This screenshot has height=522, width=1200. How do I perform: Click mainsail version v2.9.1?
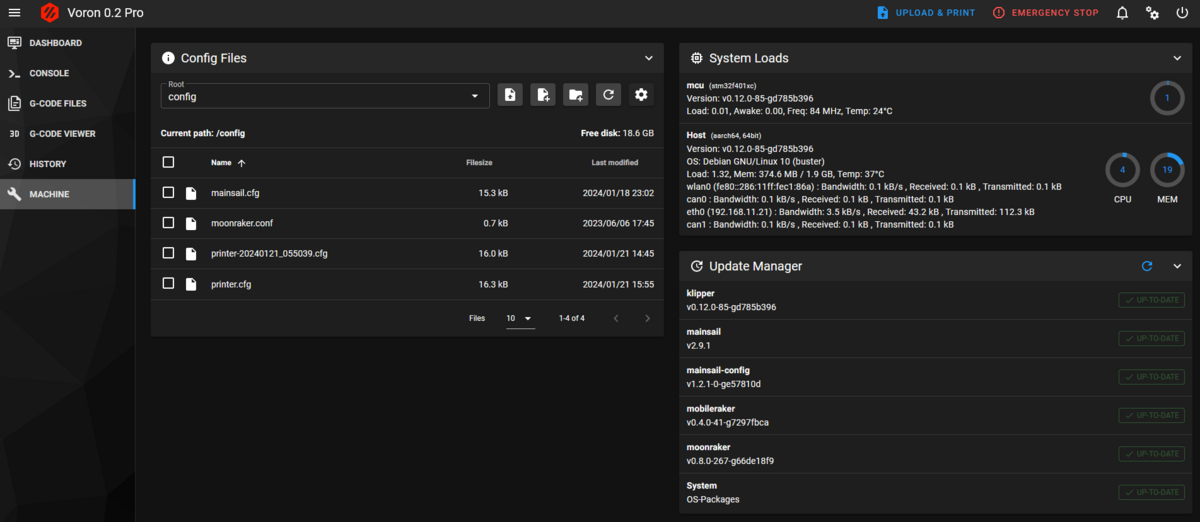click(x=698, y=346)
